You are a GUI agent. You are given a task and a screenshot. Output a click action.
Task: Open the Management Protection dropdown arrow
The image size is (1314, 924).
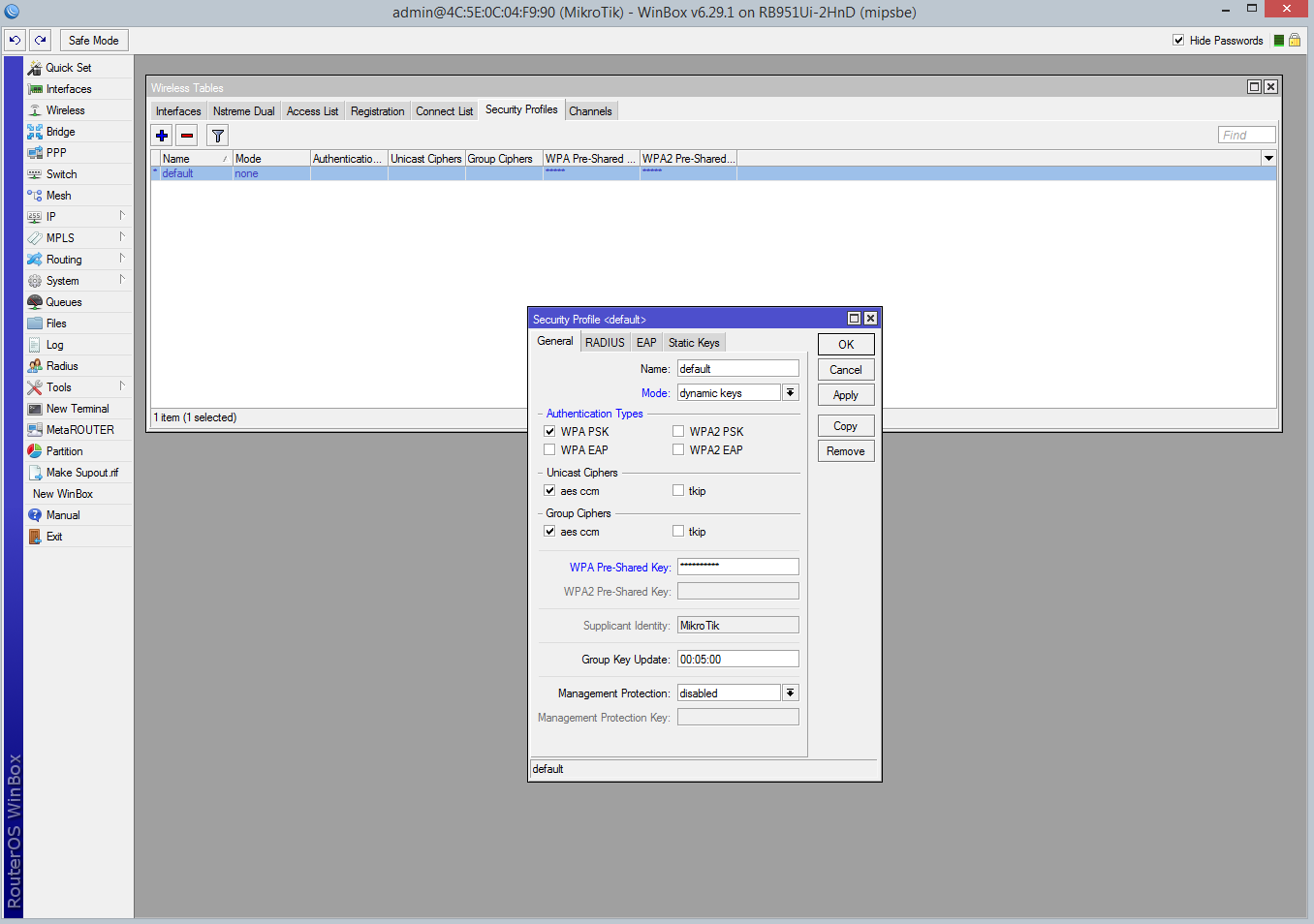point(791,693)
